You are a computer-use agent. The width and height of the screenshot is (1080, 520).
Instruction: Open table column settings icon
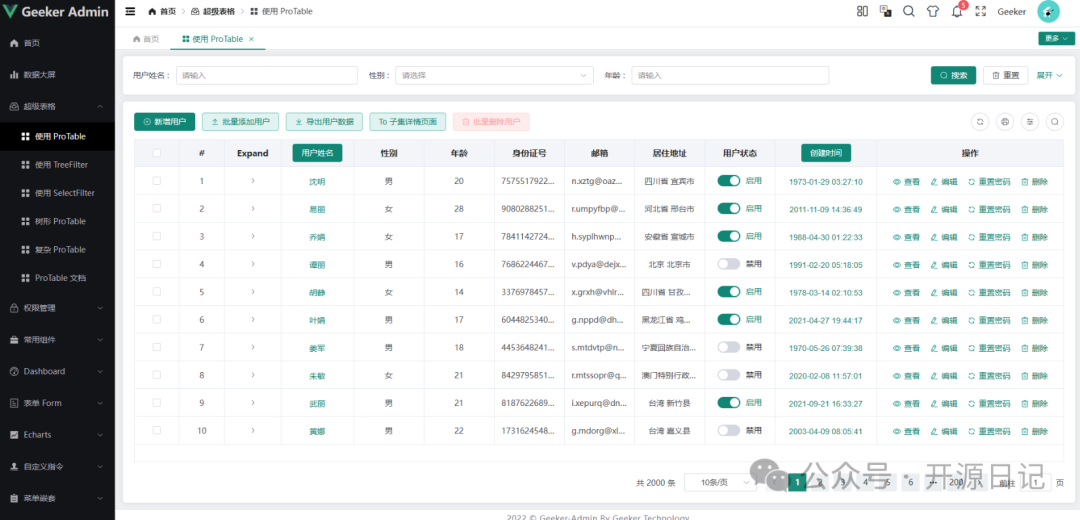(x=1030, y=122)
